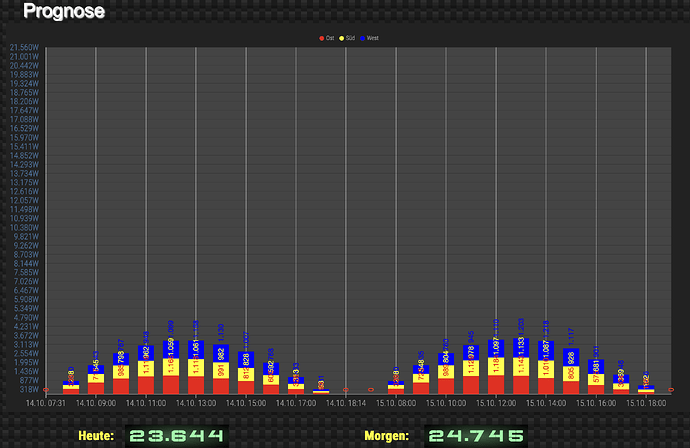Click the 991 value in the yellow segment

point(221,370)
